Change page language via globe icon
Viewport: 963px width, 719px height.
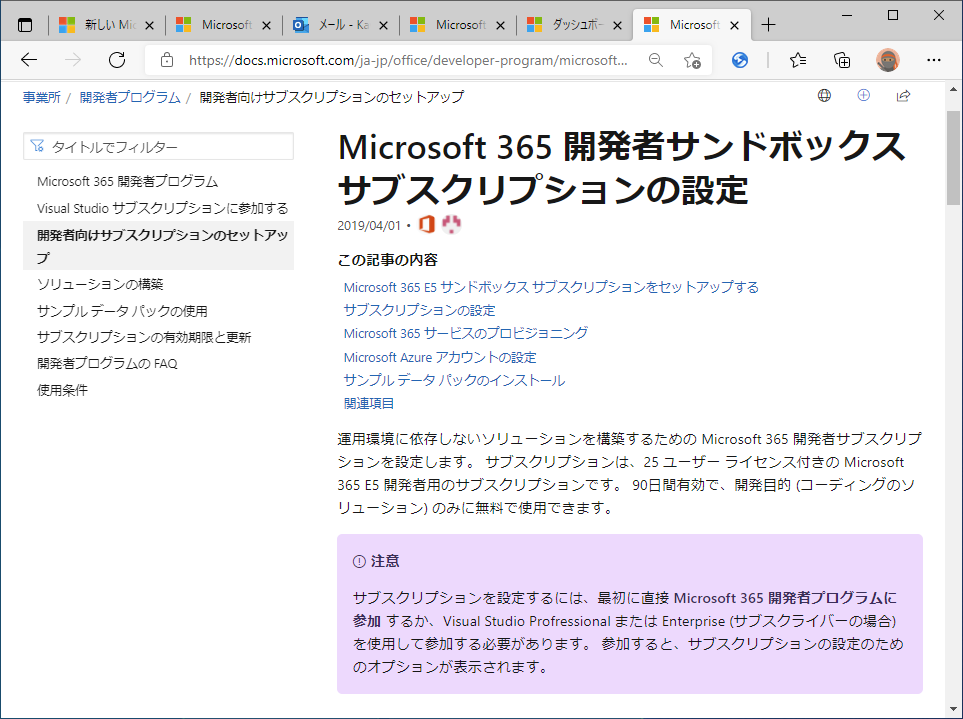824,95
